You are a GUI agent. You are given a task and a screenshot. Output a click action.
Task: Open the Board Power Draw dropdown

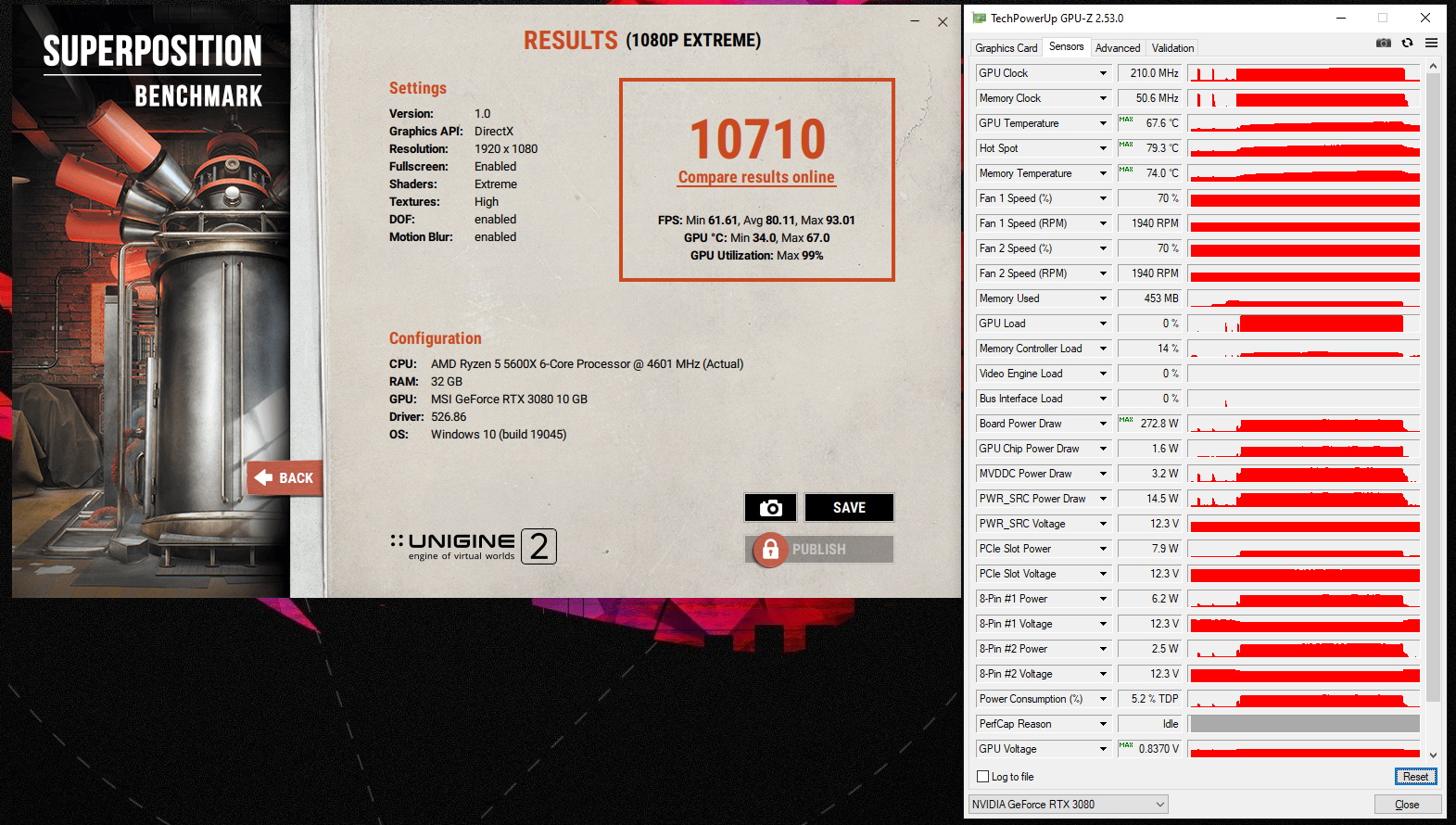point(1103,424)
